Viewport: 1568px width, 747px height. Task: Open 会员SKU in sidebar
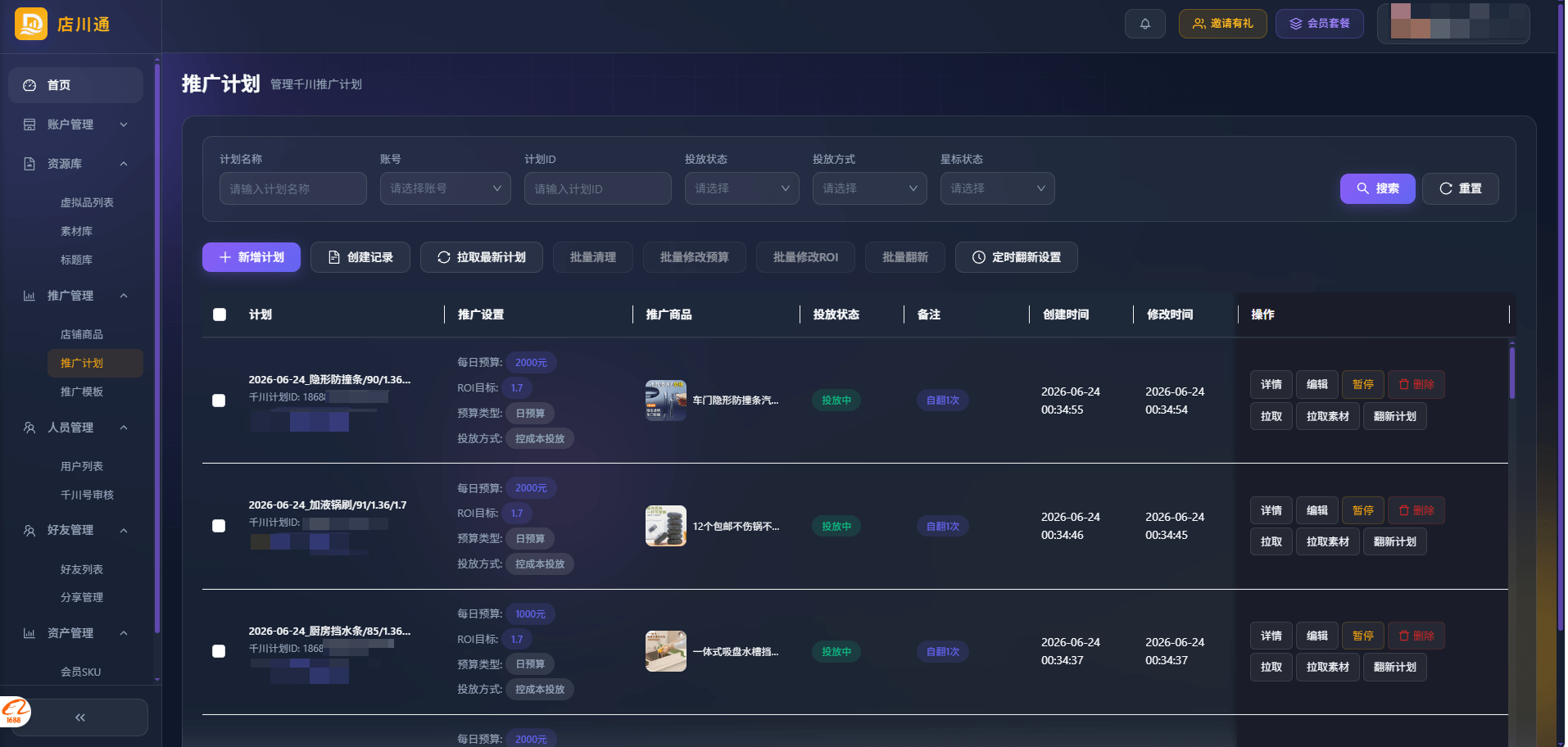tap(80, 672)
